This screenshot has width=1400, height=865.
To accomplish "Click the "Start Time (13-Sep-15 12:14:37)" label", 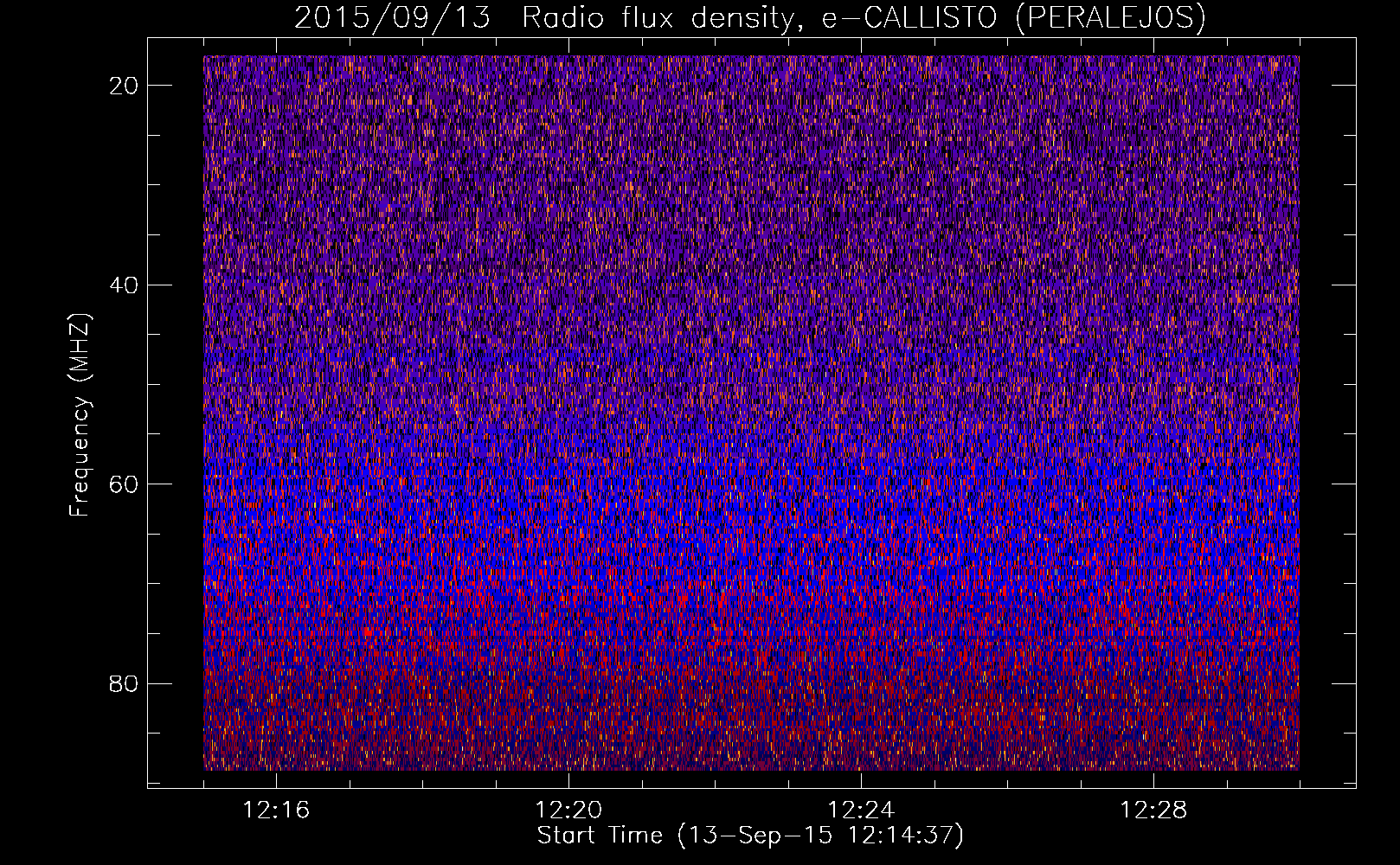I will [x=750, y=836].
